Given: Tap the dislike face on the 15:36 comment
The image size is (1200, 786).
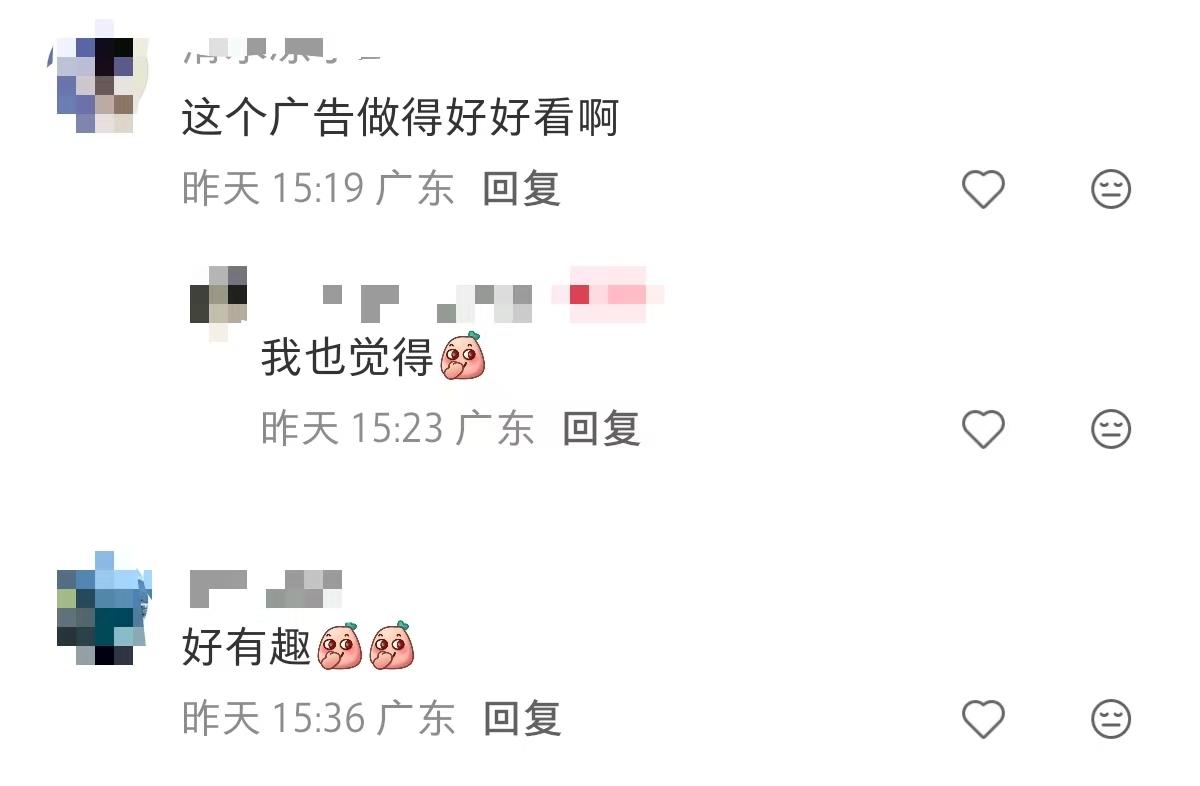Looking at the screenshot, I should (1110, 718).
